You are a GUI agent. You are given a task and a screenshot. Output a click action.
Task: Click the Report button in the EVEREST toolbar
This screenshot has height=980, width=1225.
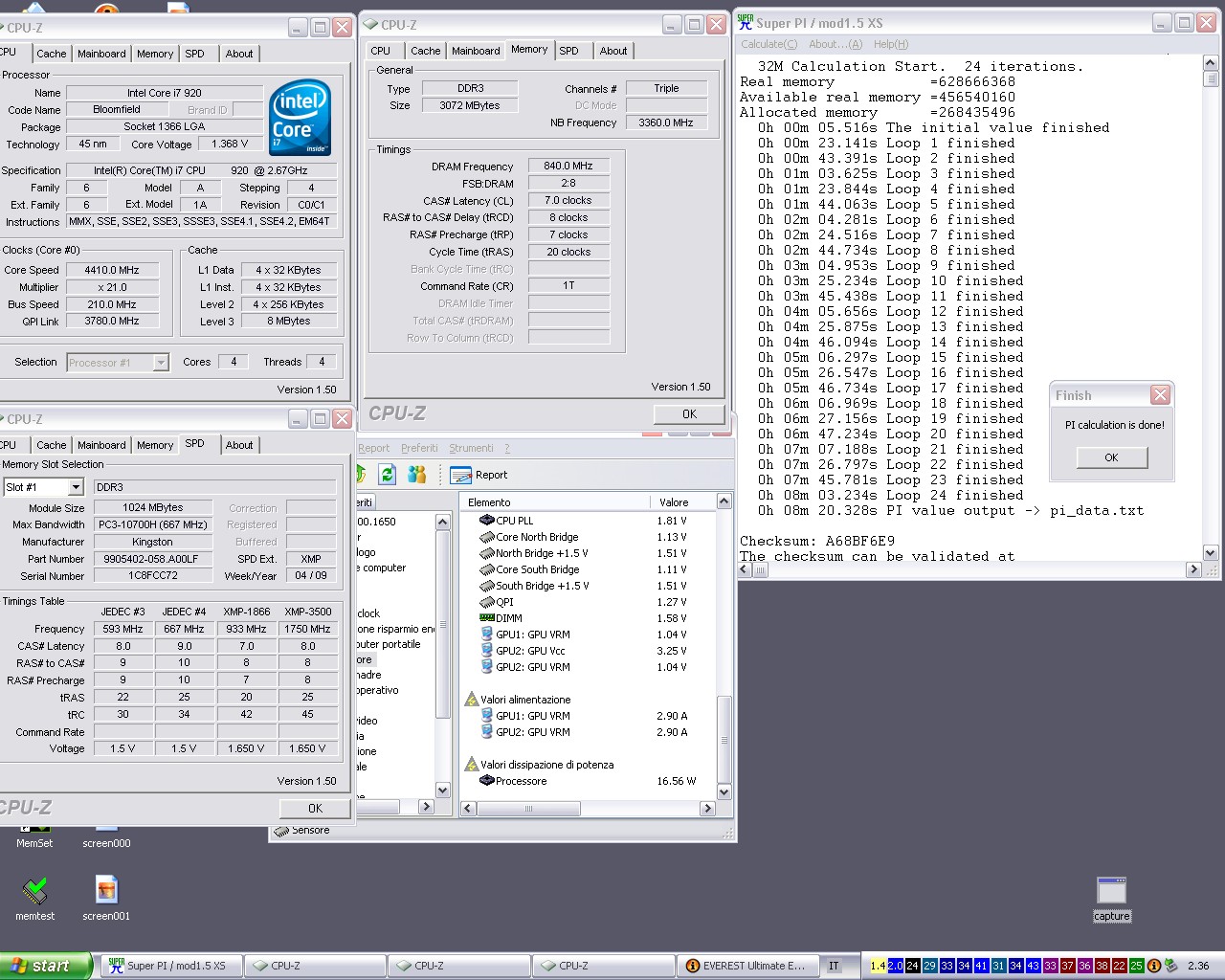479,475
